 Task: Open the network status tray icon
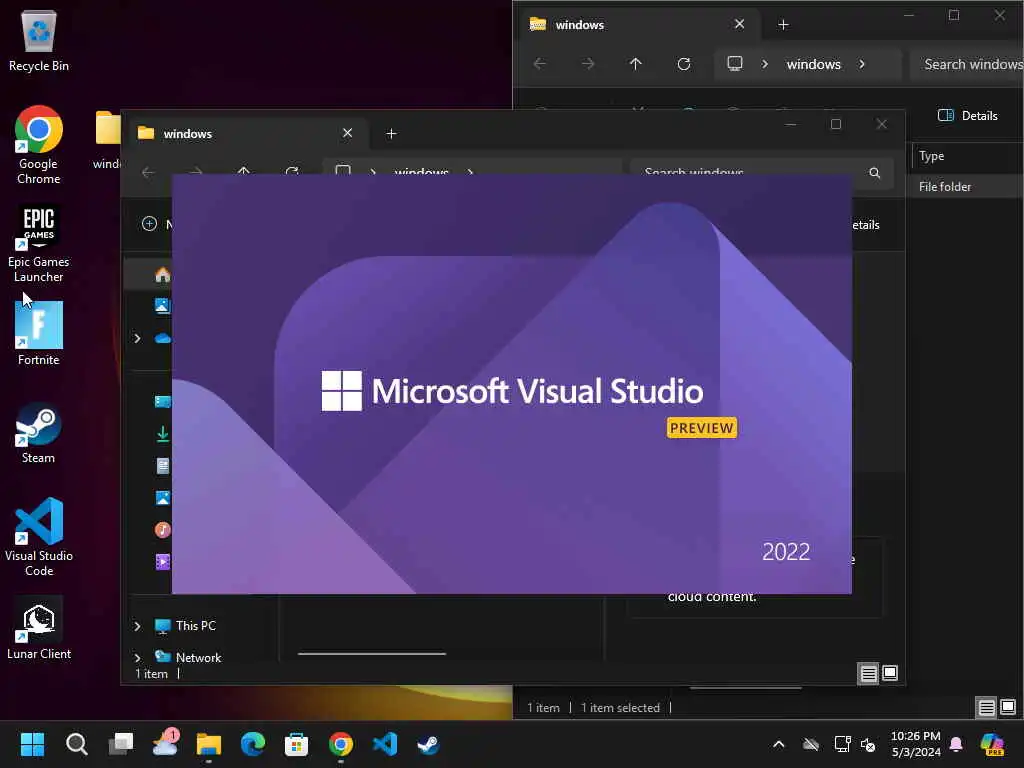[842, 744]
